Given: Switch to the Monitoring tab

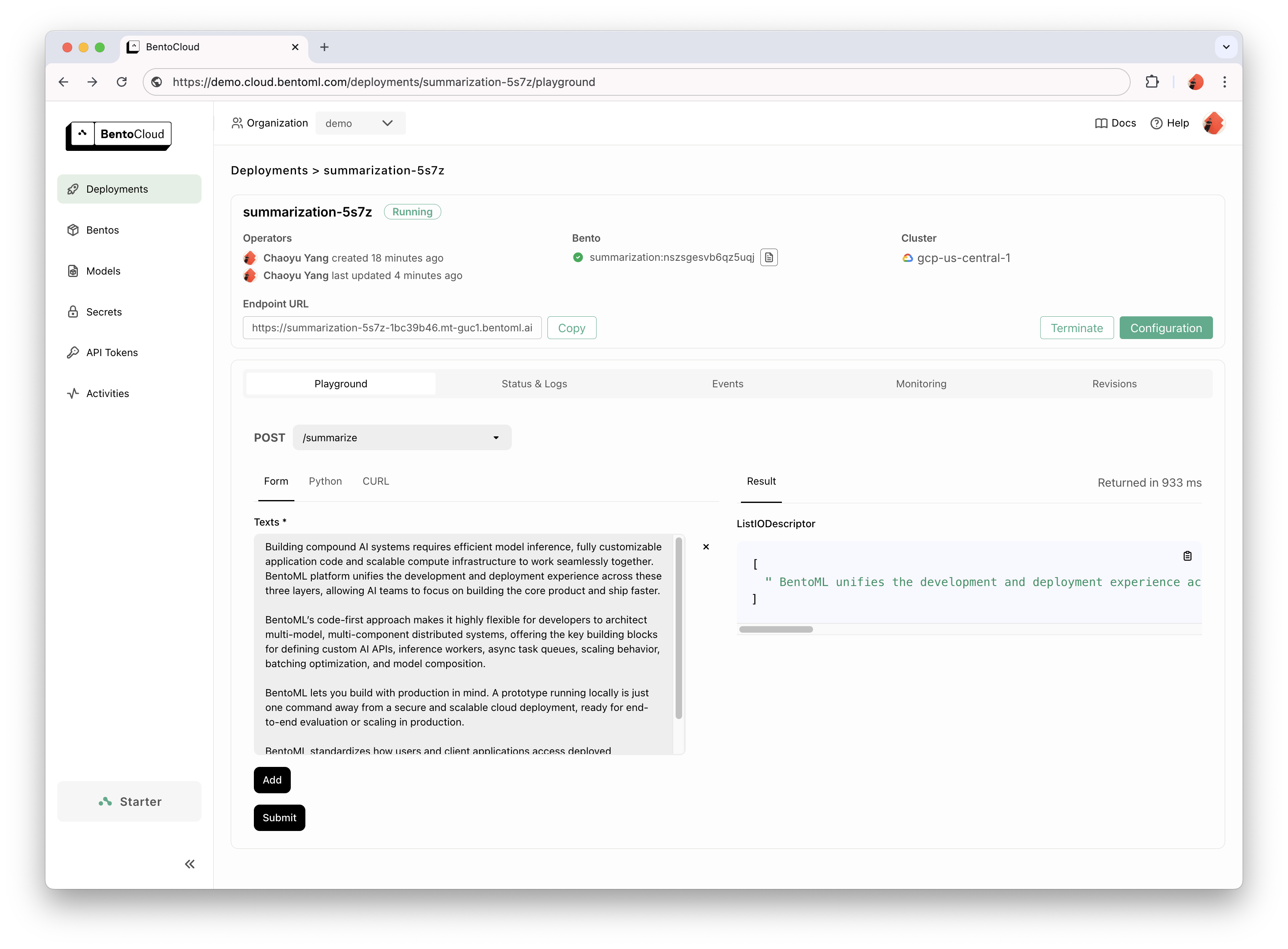Looking at the screenshot, I should (x=921, y=383).
